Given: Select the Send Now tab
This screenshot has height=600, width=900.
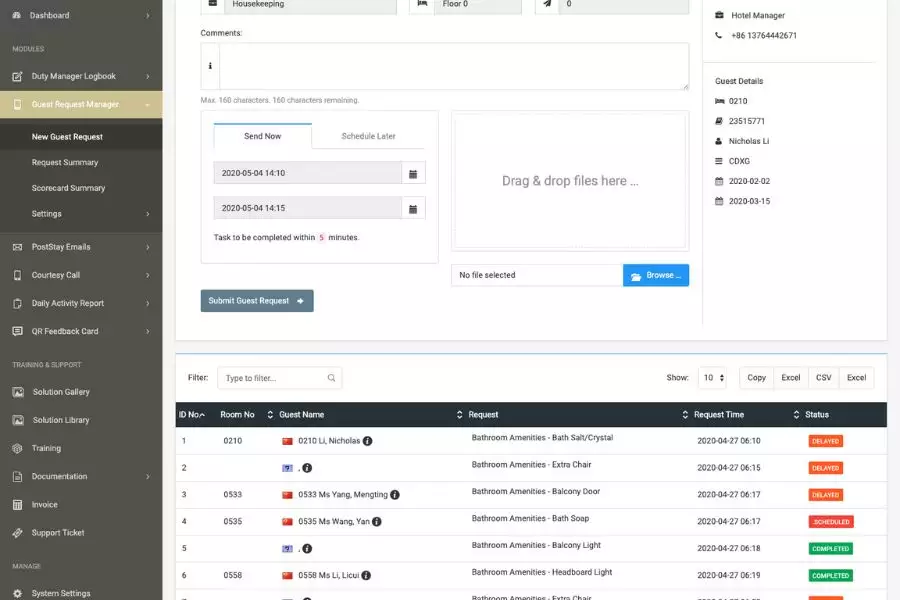Looking at the screenshot, I should click(x=262, y=136).
